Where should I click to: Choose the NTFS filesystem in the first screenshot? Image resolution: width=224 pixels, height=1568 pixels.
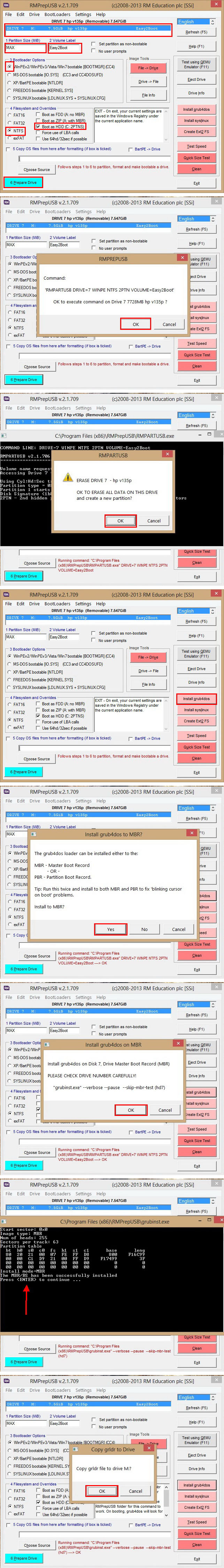pyautogui.click(x=10, y=130)
